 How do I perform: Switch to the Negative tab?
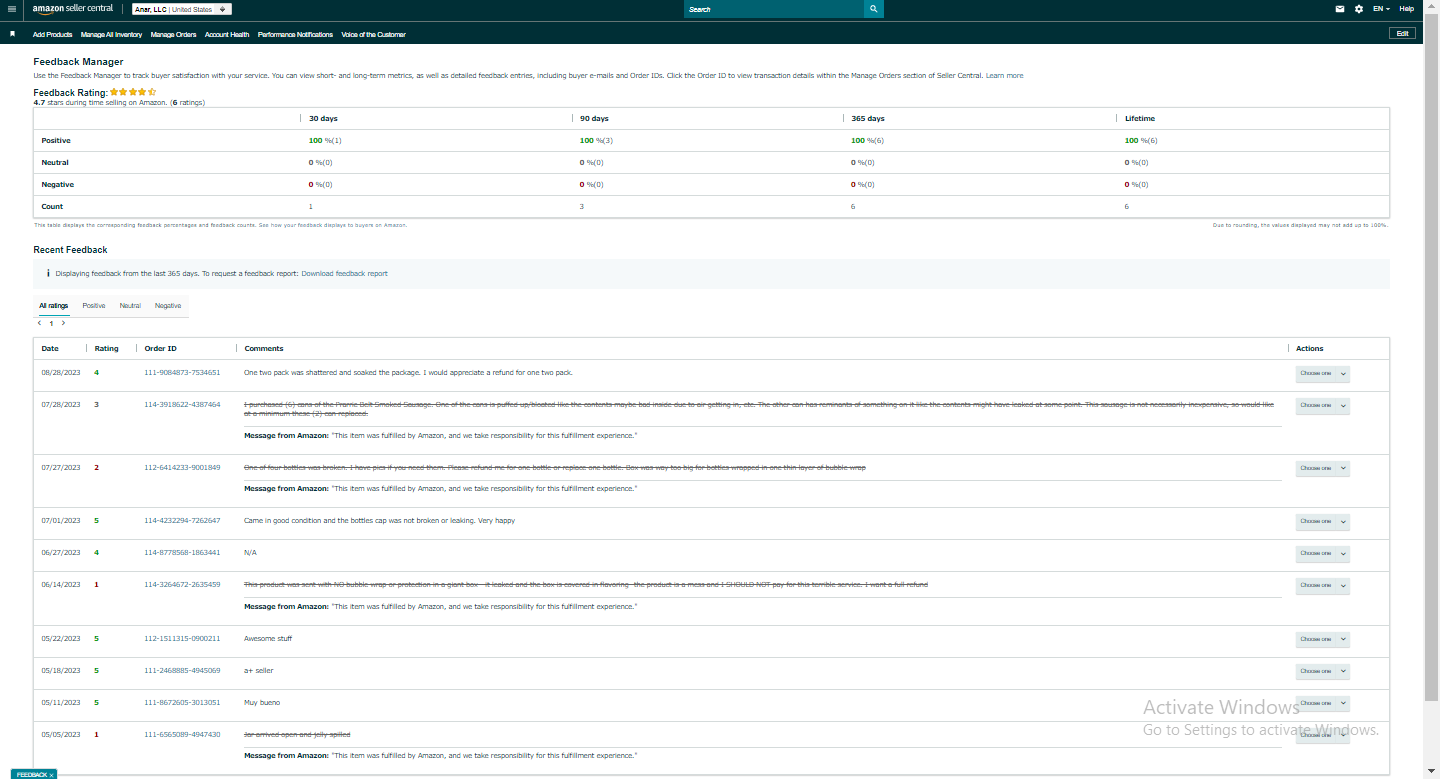pyautogui.click(x=168, y=306)
